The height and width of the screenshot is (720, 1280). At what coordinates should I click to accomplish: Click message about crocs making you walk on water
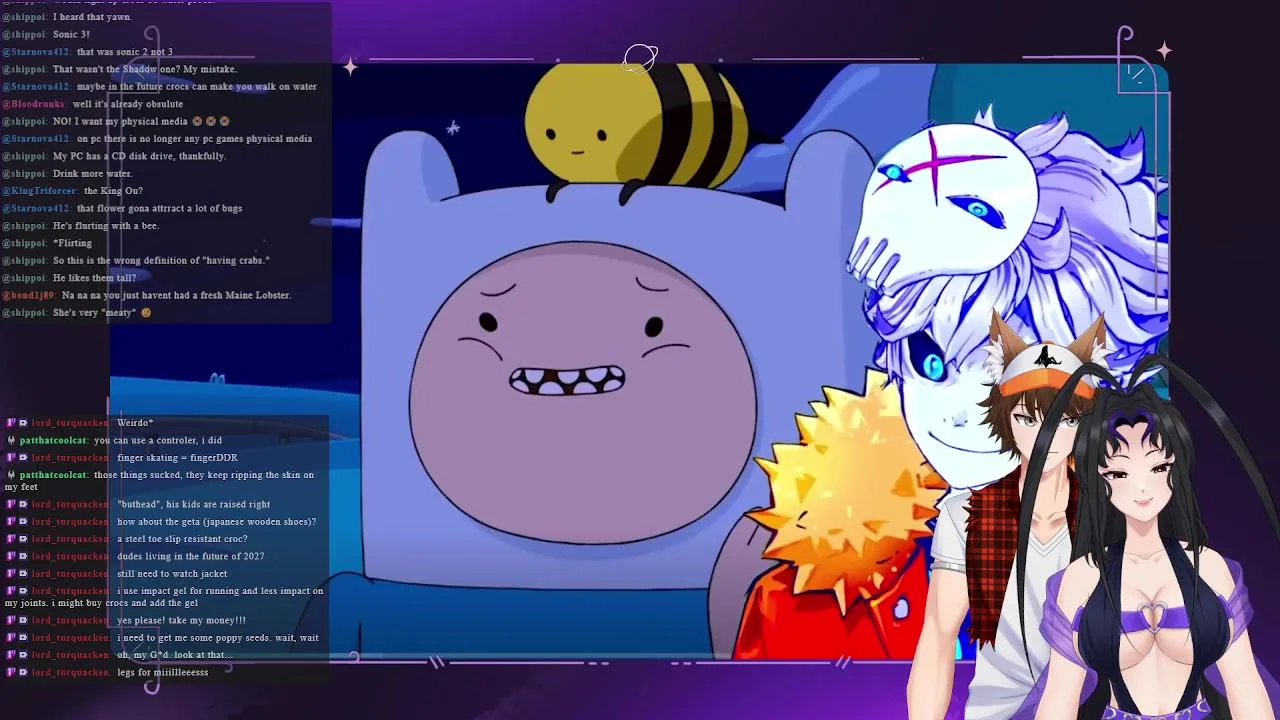click(196, 87)
